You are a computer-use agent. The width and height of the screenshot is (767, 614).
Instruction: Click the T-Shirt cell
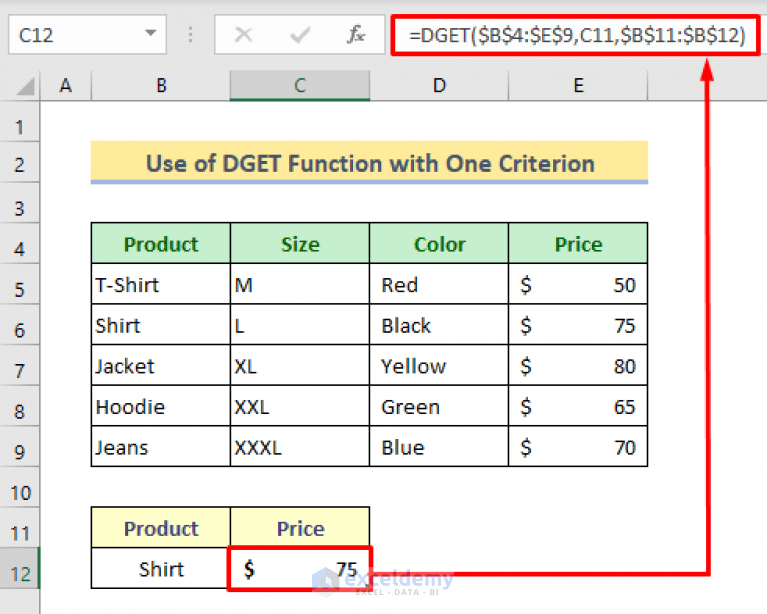coord(161,284)
